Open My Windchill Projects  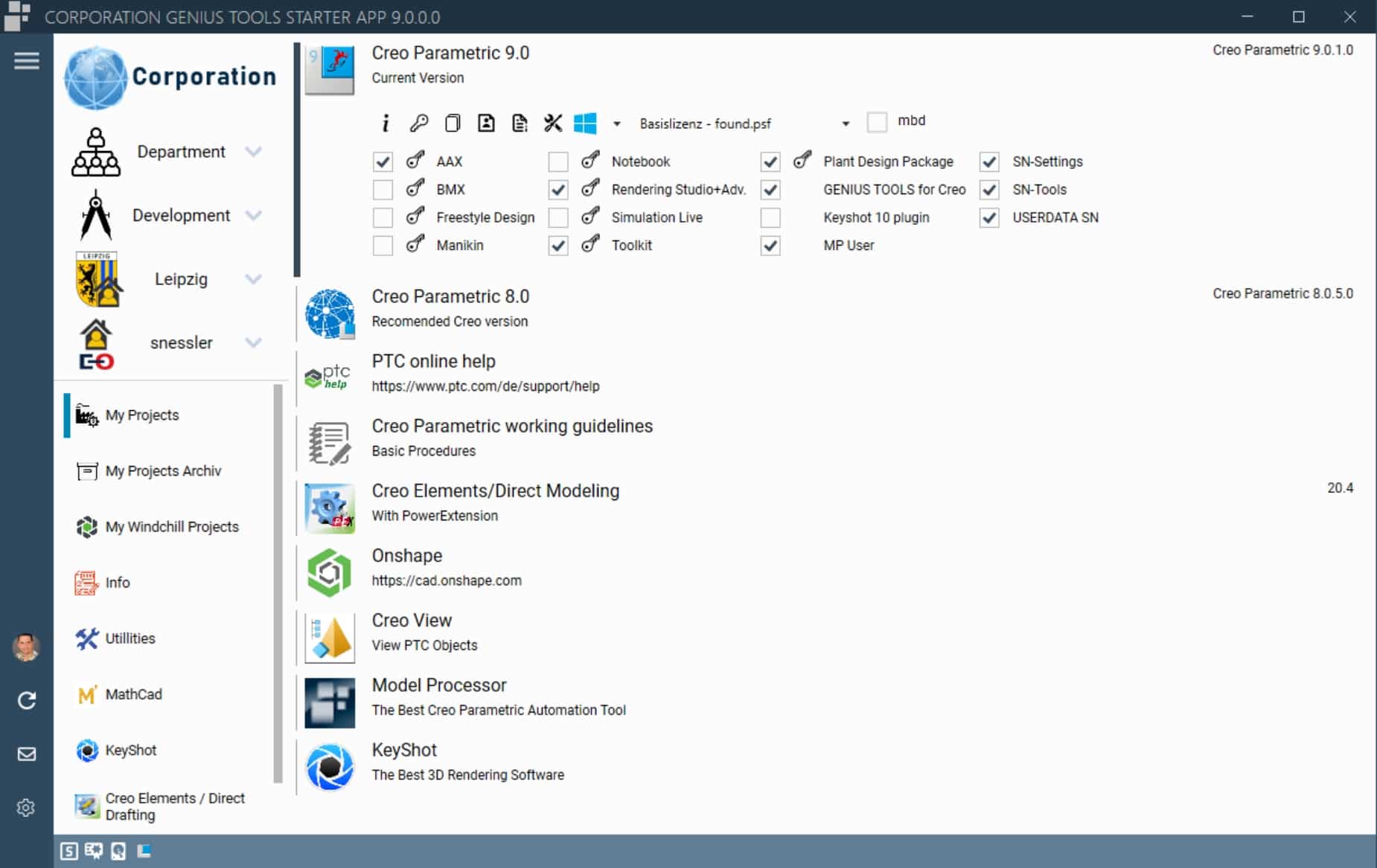click(167, 527)
